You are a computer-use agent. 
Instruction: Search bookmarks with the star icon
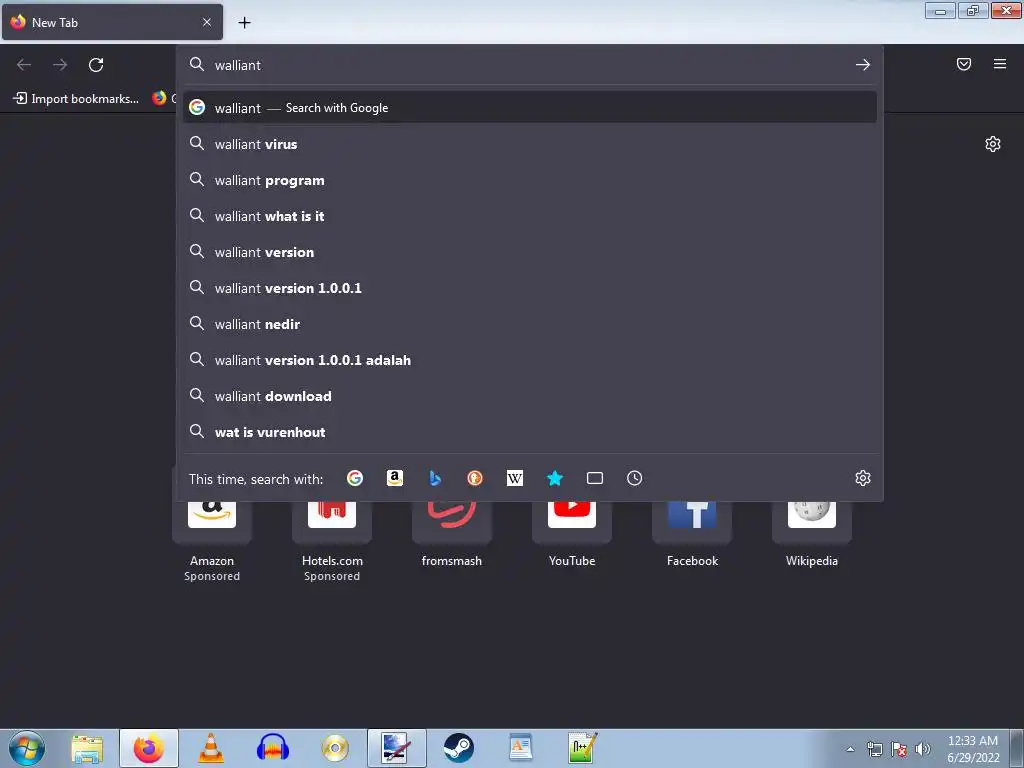coord(554,479)
